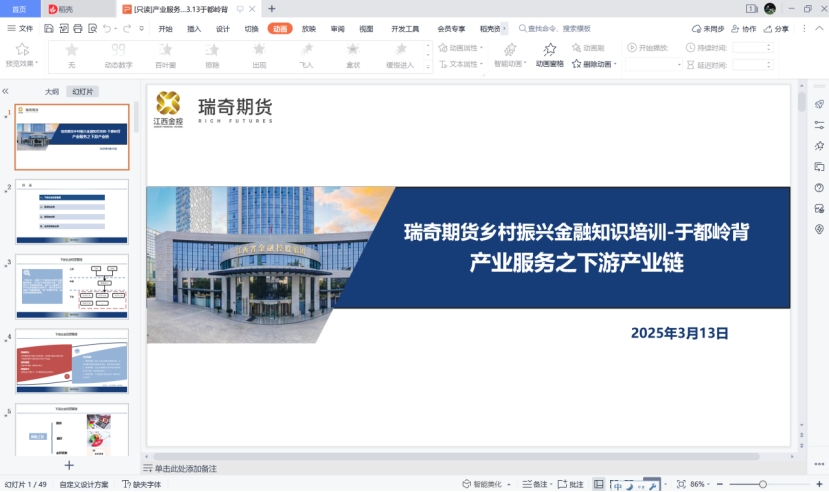This screenshot has height=492, width=829.
Task: Select the 动态数字 animation effect
Action: click(x=118, y=55)
